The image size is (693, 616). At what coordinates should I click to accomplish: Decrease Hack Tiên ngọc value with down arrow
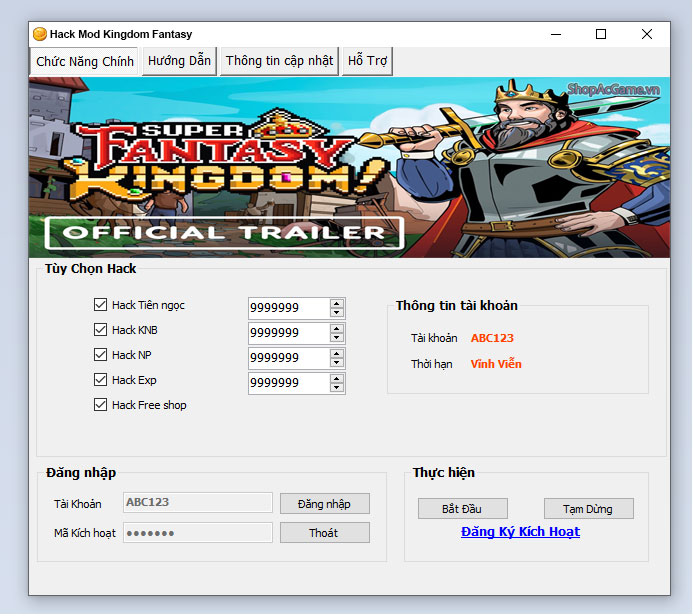(337, 313)
